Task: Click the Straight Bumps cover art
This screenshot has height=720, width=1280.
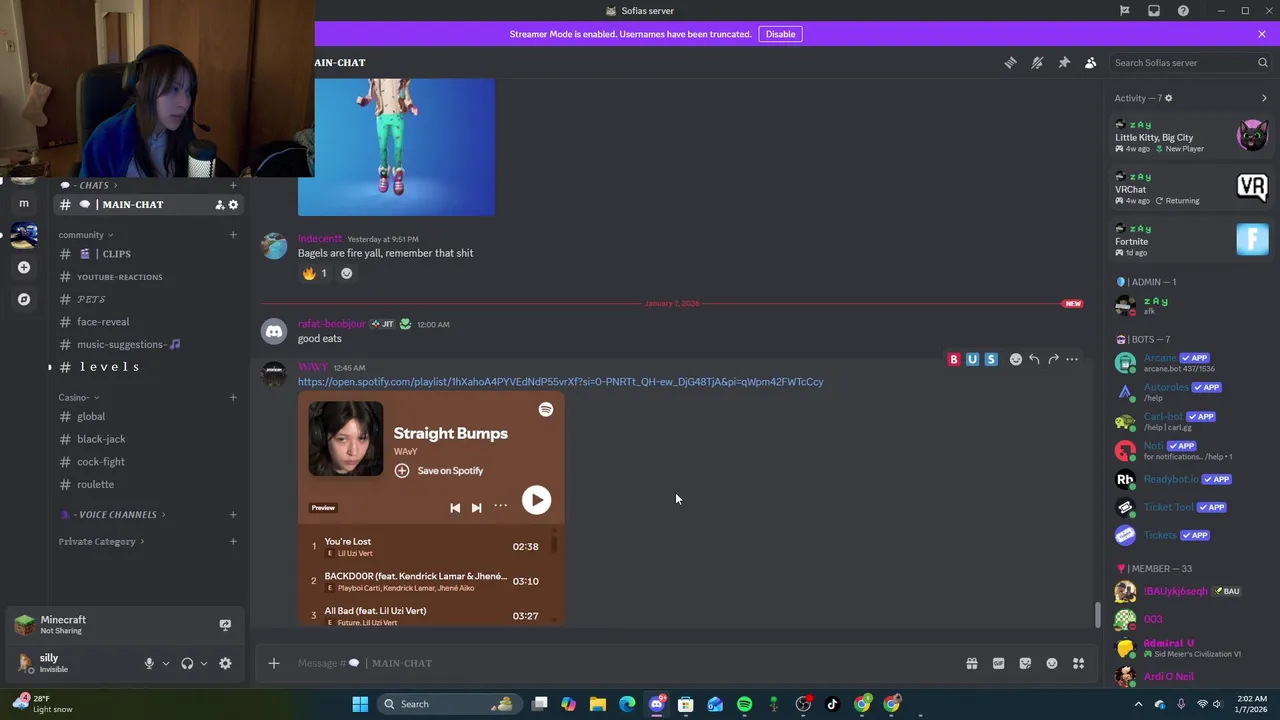Action: click(346, 439)
